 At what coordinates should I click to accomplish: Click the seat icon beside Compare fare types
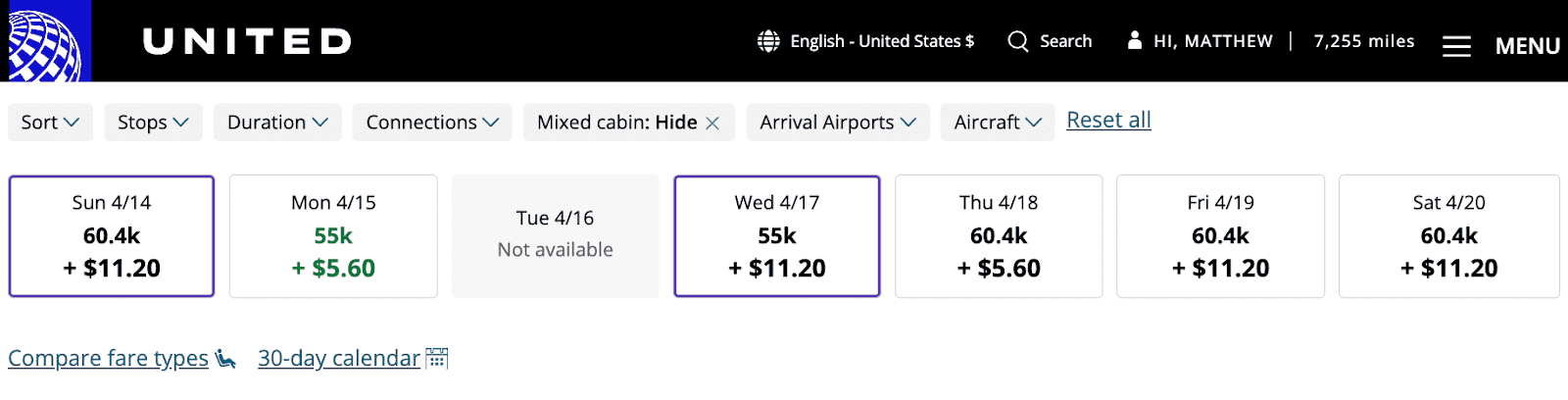[226, 359]
